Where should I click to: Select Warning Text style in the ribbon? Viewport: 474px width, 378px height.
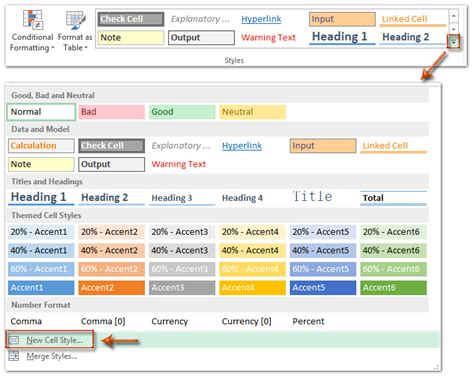(x=272, y=38)
